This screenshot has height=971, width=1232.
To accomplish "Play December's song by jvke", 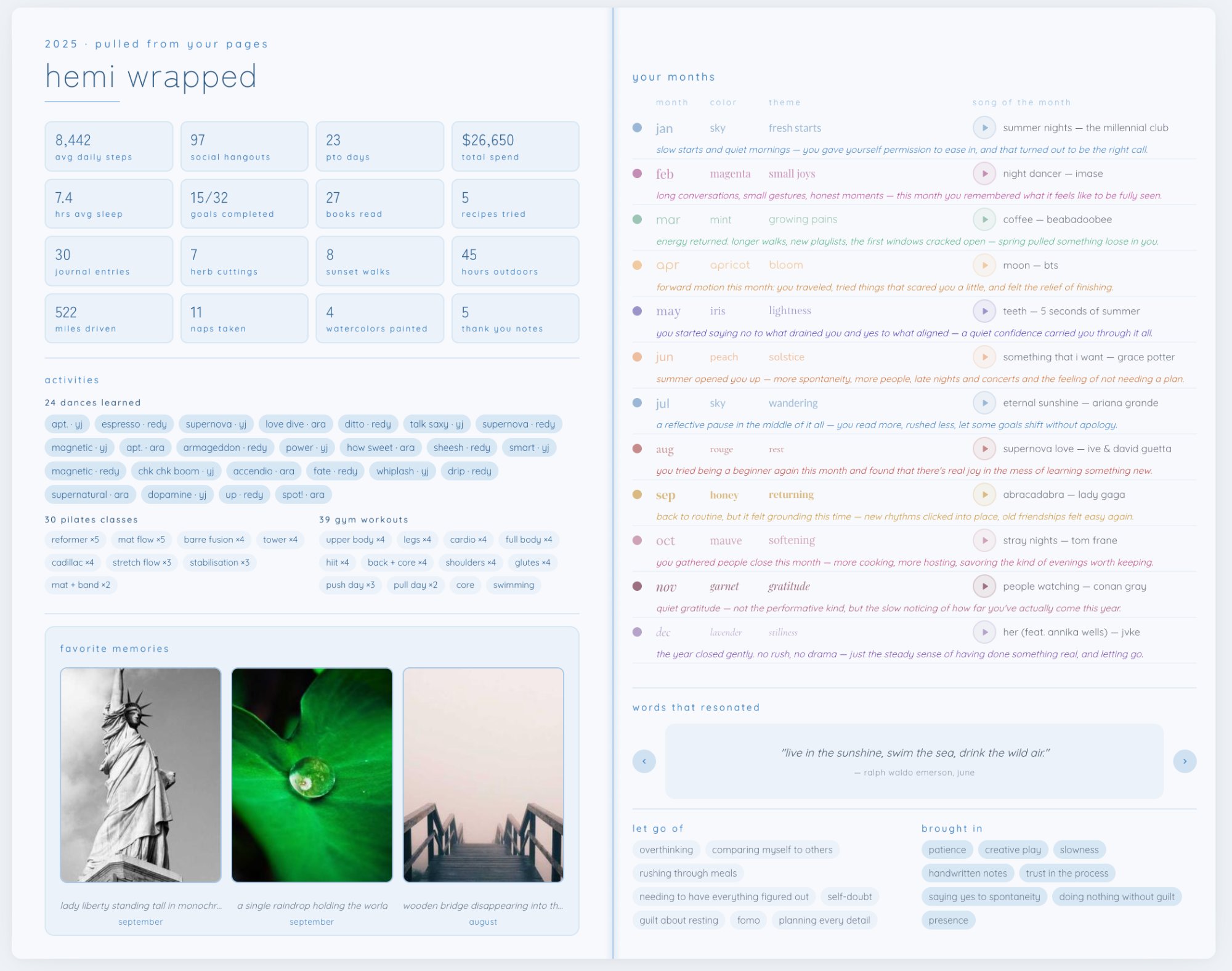I will tap(984, 632).
